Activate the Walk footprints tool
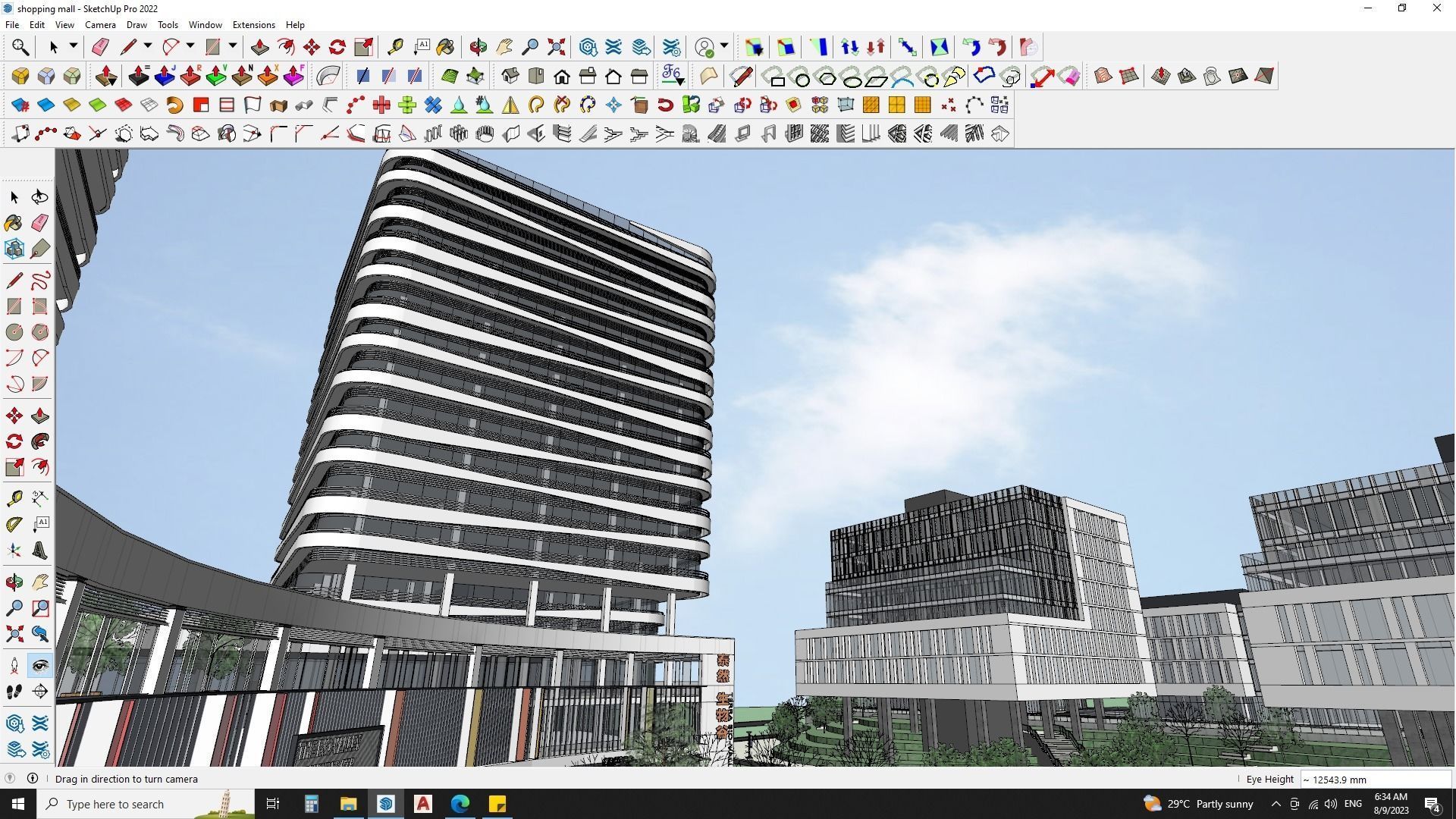The width and height of the screenshot is (1456, 819). point(14,692)
